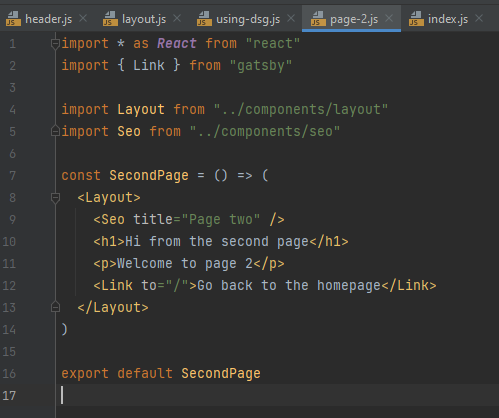
Task: Click the closing Layout fold marker line 13
Action: point(55,307)
